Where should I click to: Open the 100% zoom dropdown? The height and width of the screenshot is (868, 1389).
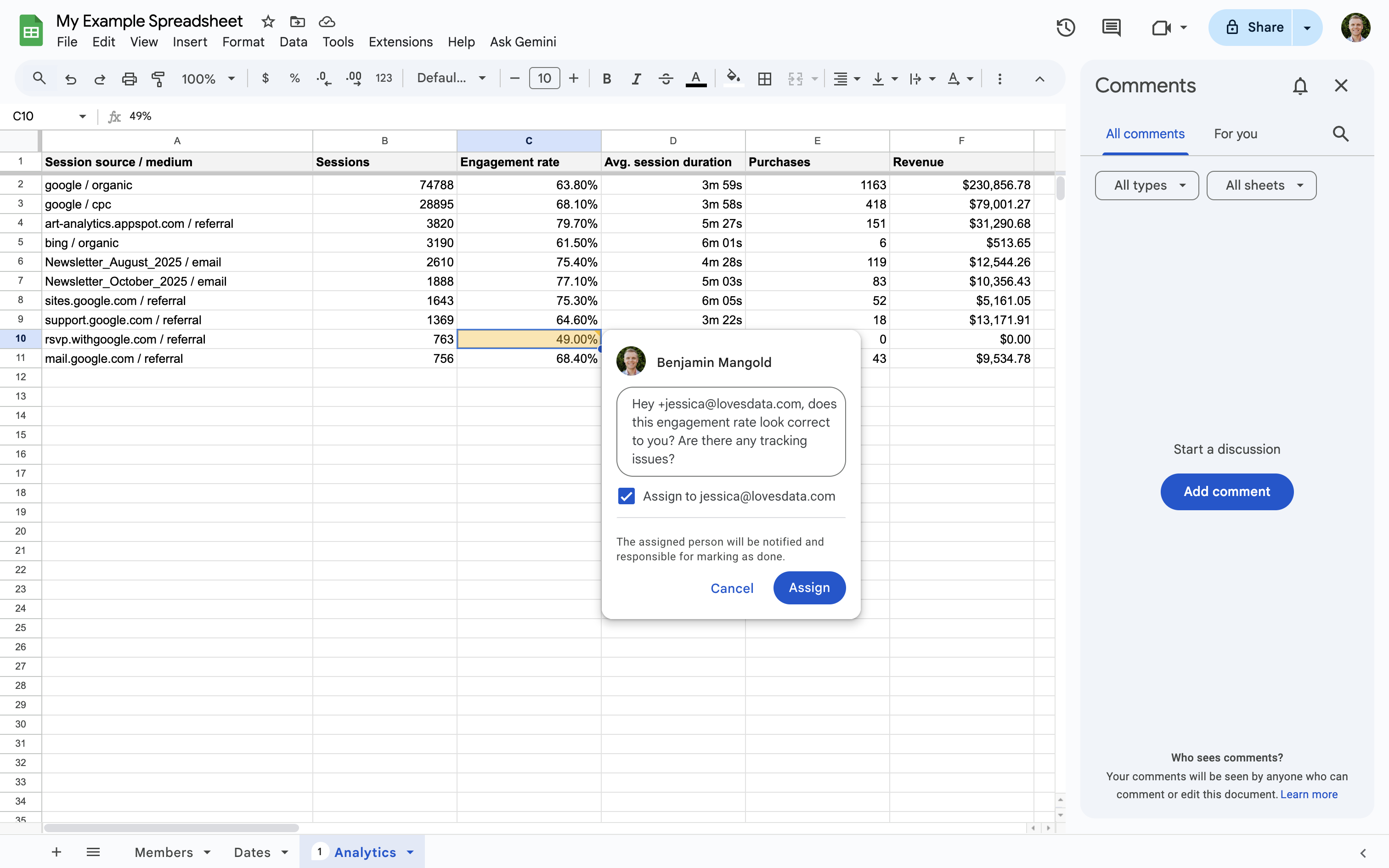coord(208,79)
